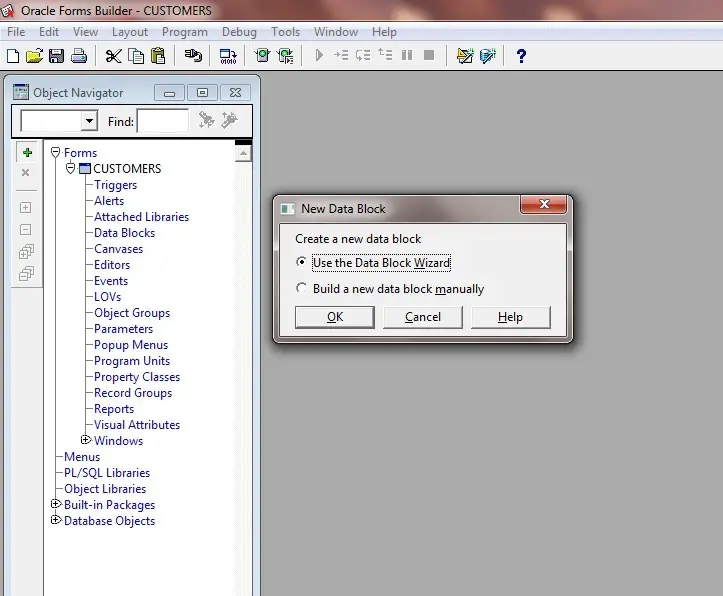
Task: Click the debugger Go play icon
Action: [x=319, y=55]
